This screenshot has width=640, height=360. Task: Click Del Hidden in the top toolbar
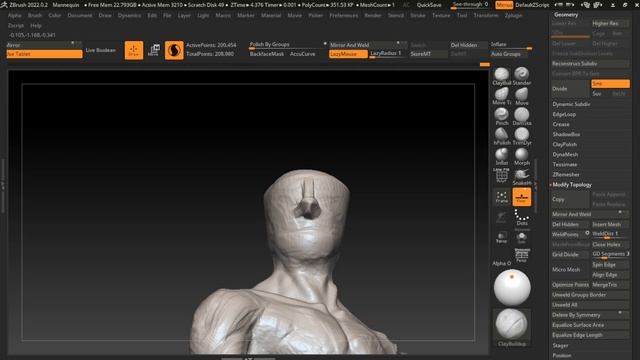pos(469,45)
